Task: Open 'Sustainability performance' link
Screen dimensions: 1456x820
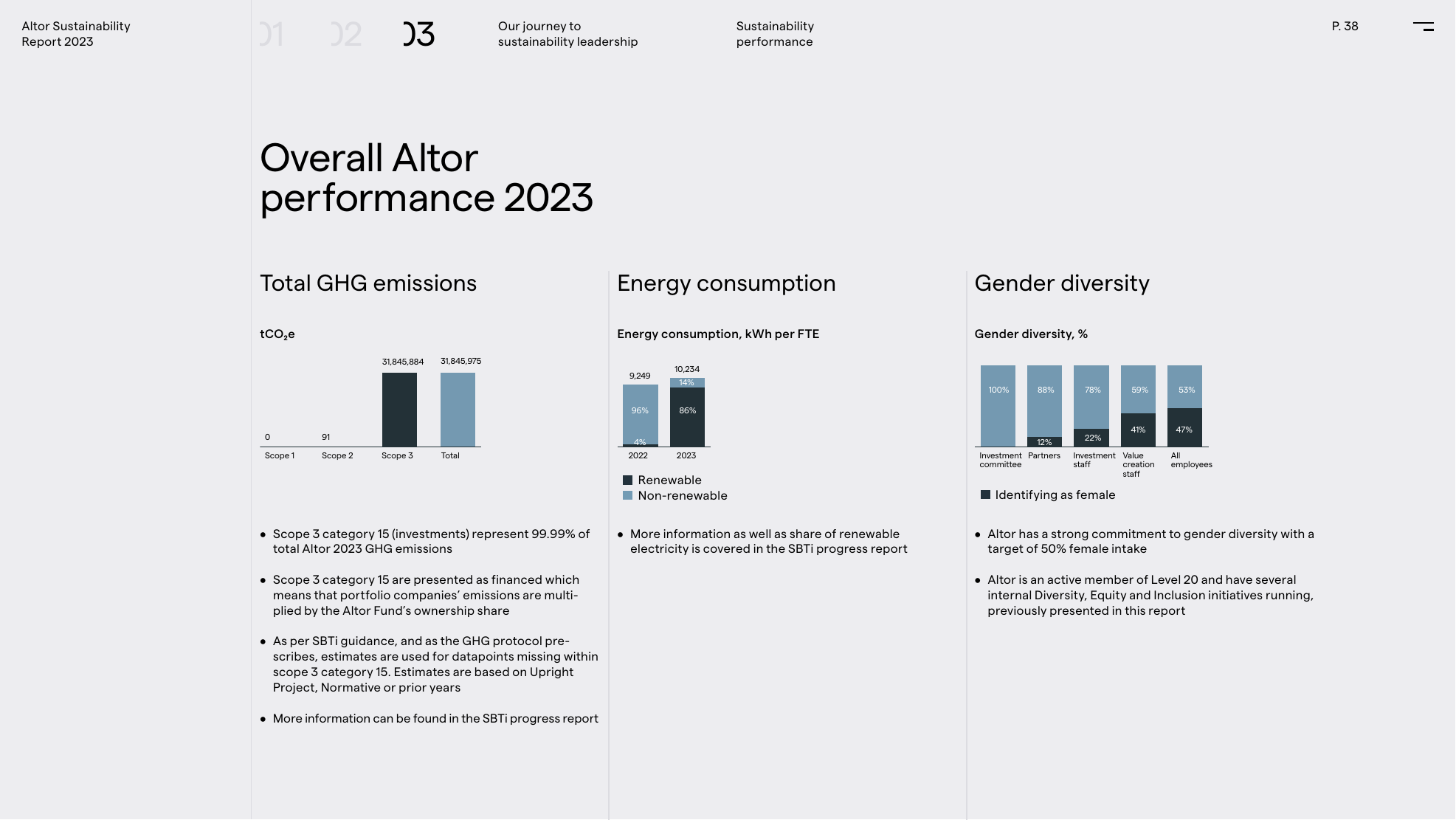Action: click(x=775, y=34)
